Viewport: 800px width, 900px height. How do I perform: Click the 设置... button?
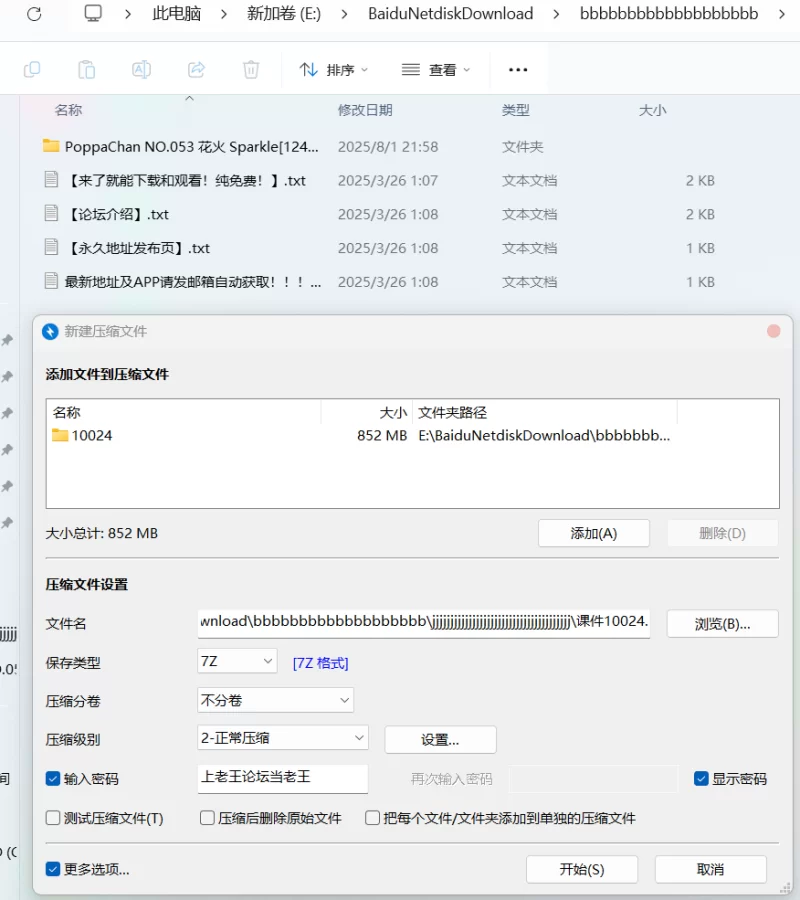[440, 739]
